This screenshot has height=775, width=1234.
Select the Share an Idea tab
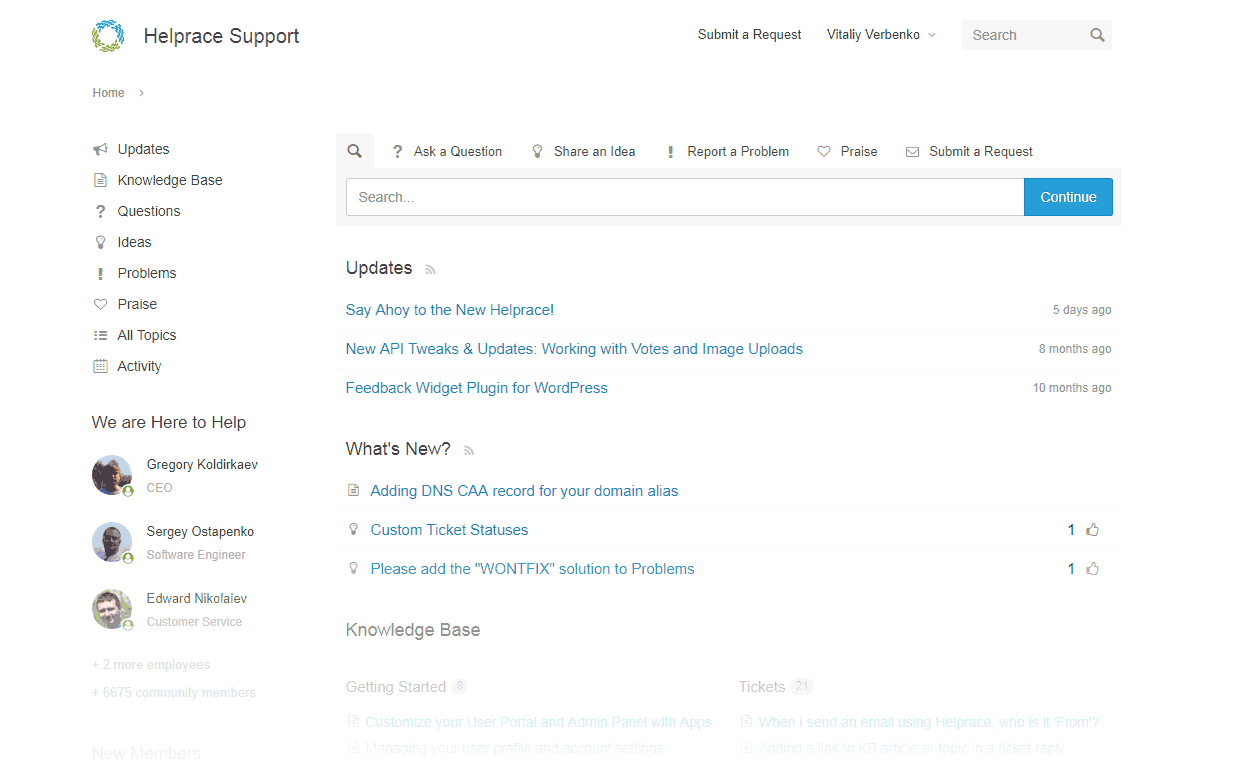[x=583, y=152]
